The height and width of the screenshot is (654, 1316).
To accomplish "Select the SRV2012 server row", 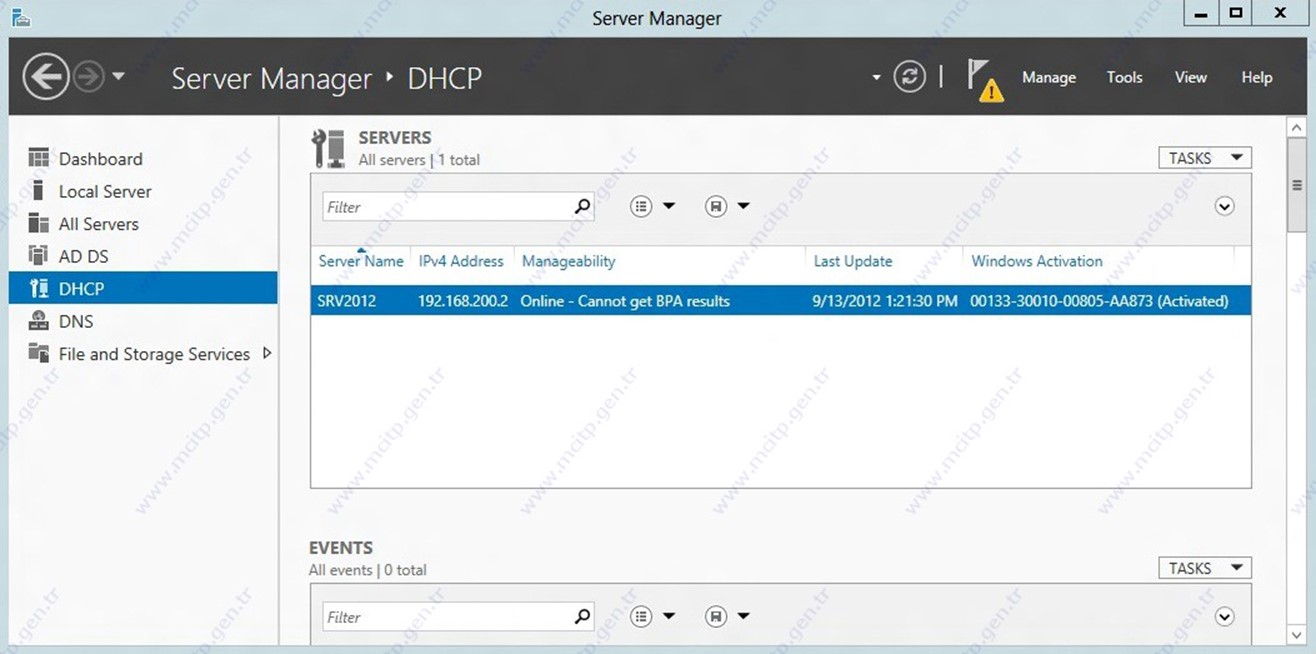I will pos(781,301).
